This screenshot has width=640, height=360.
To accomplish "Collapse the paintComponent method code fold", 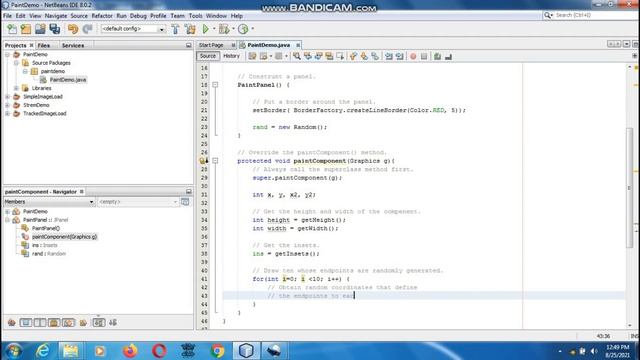I will coord(215,161).
